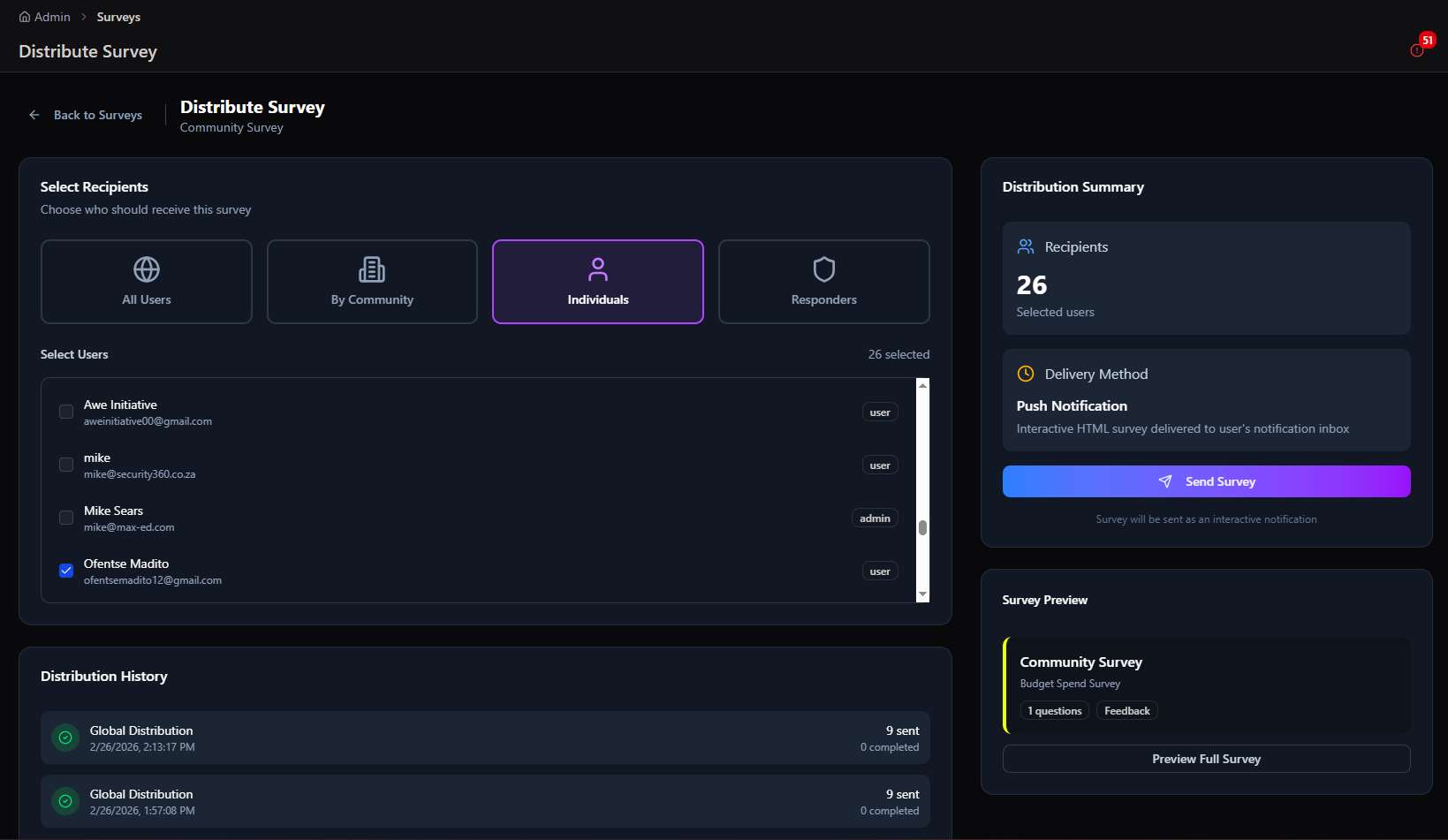Click the user list scrollbar thumb
The height and width of the screenshot is (840, 1448).
[x=922, y=527]
